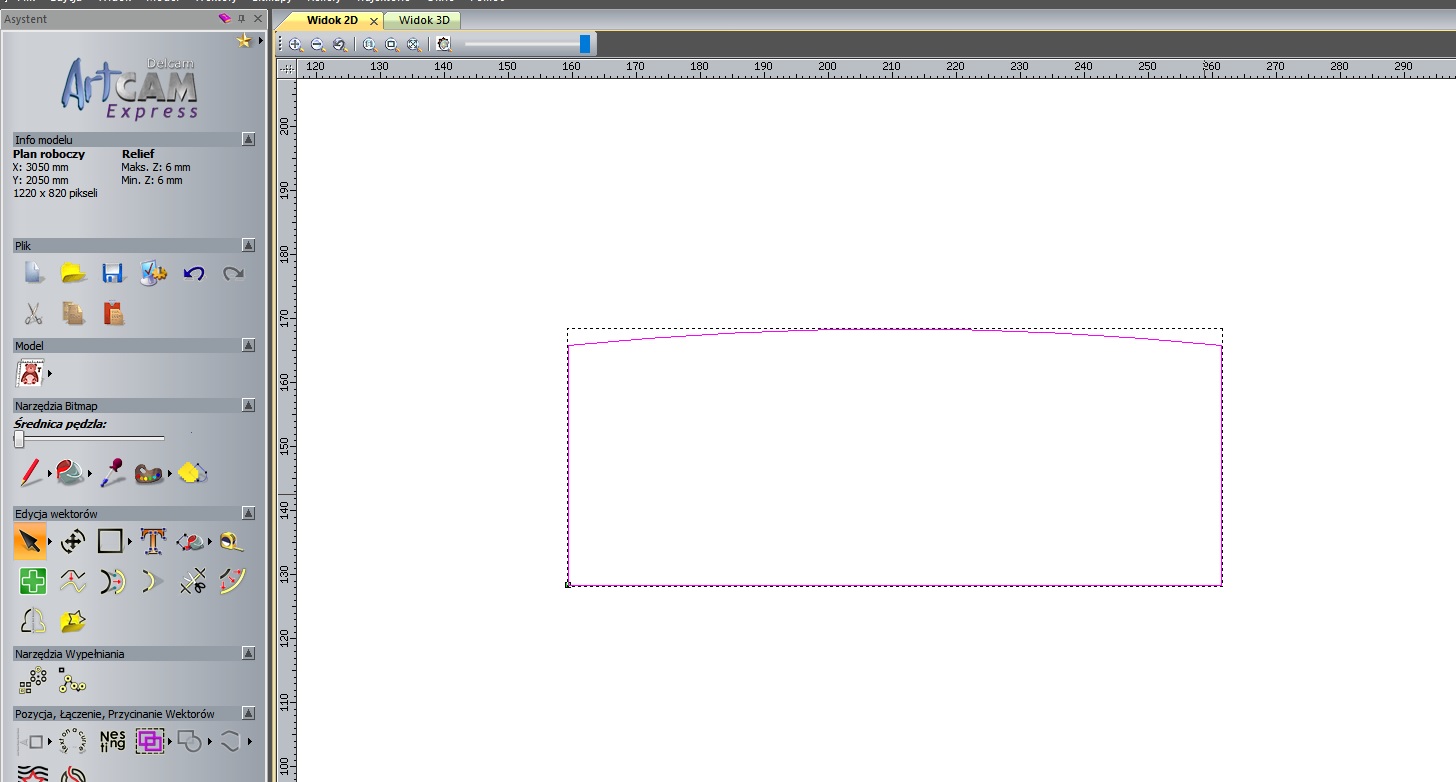
Task: Undo the last action with blue arrow
Action: (194, 273)
